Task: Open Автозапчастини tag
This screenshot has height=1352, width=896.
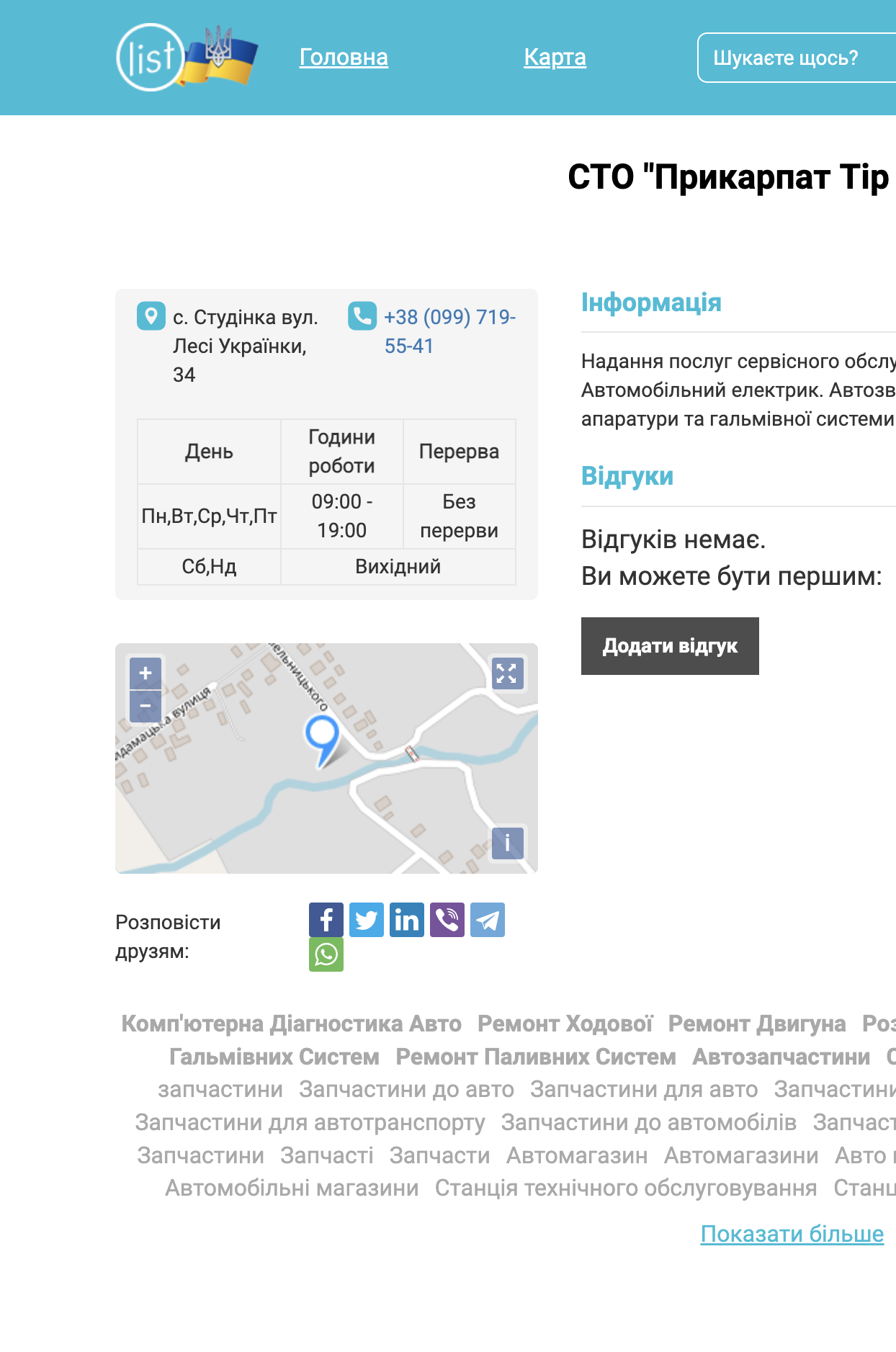Action: click(781, 1057)
